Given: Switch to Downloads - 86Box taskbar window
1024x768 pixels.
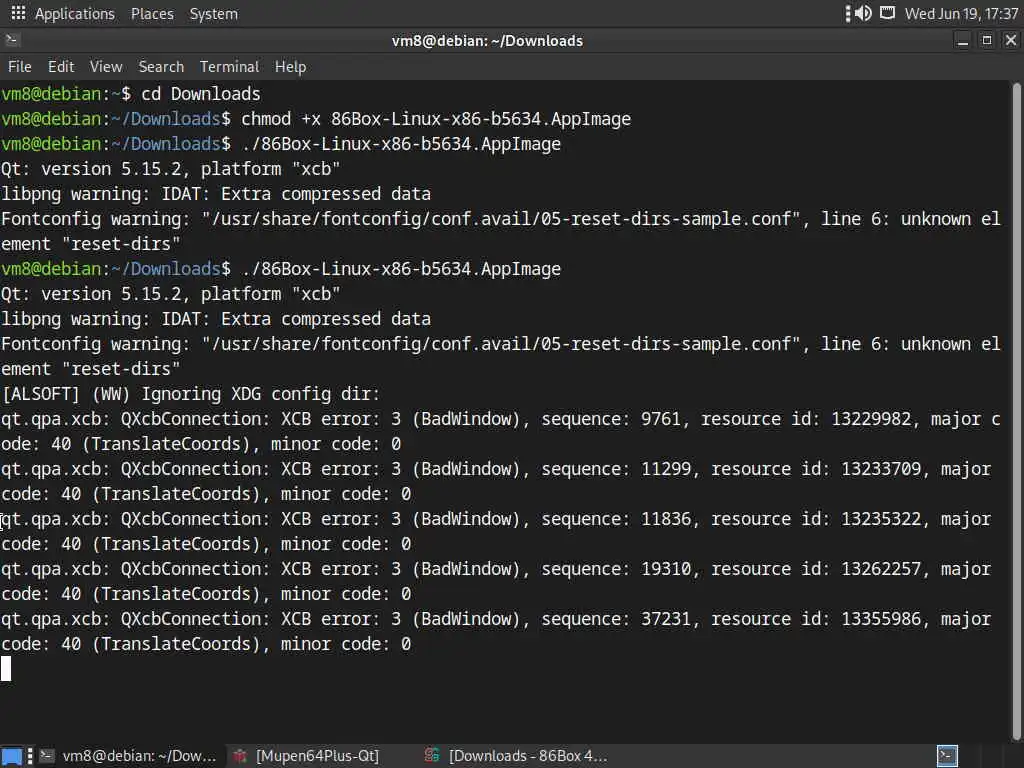Looking at the screenshot, I should 516,756.
